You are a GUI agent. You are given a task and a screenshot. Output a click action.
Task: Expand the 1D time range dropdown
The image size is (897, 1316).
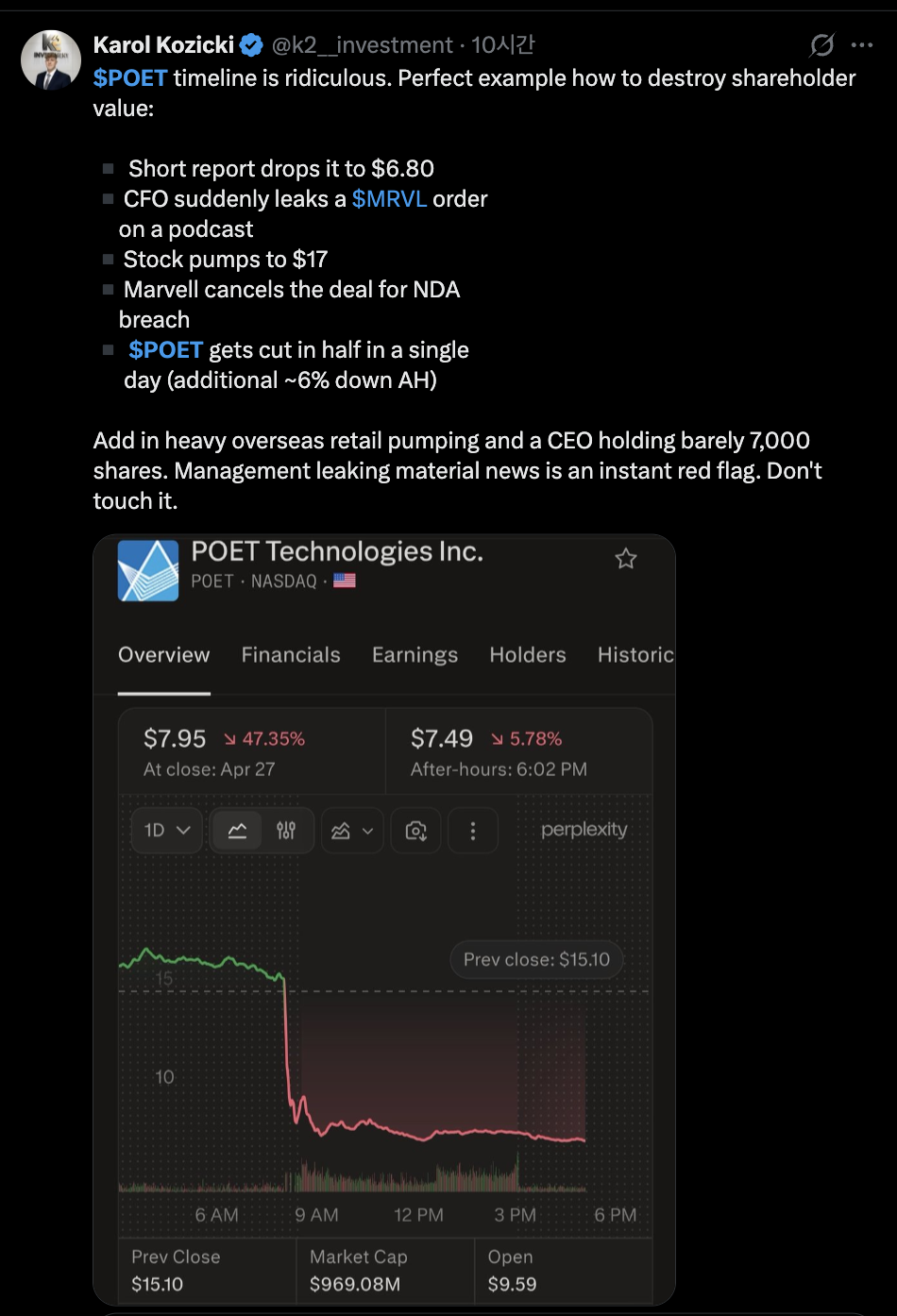167,831
